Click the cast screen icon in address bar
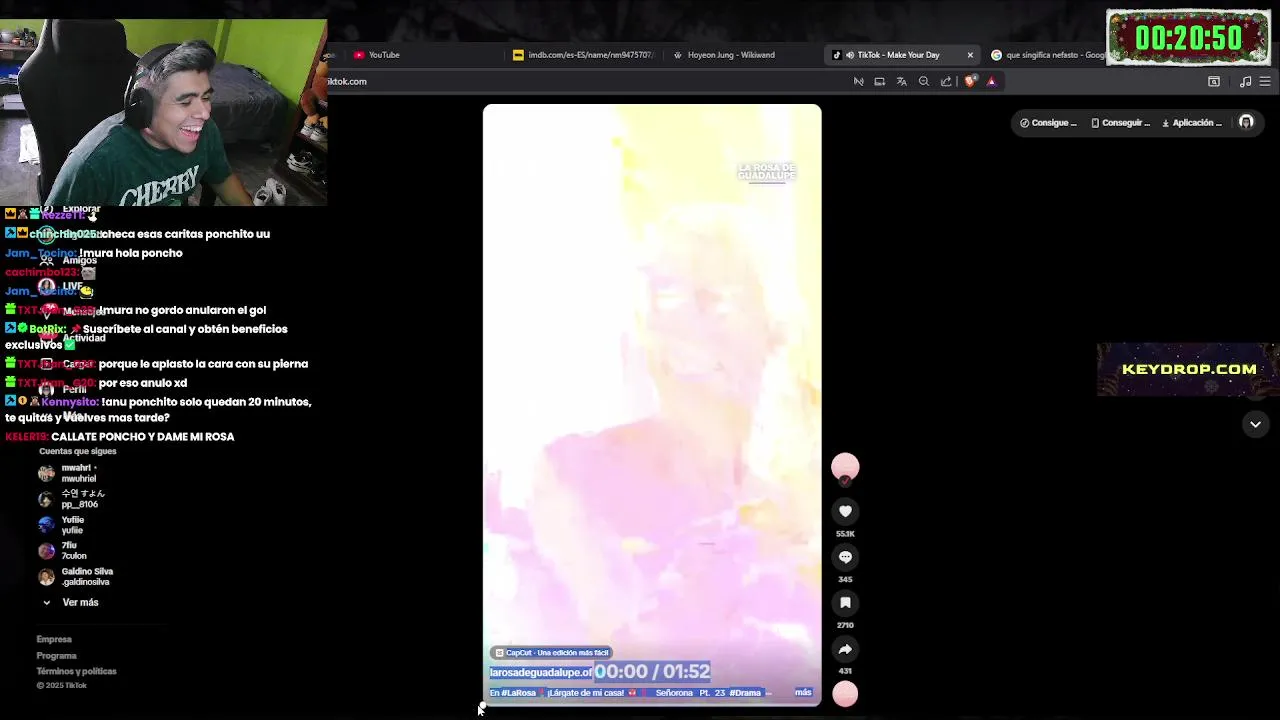This screenshot has height=720, width=1280. [879, 82]
